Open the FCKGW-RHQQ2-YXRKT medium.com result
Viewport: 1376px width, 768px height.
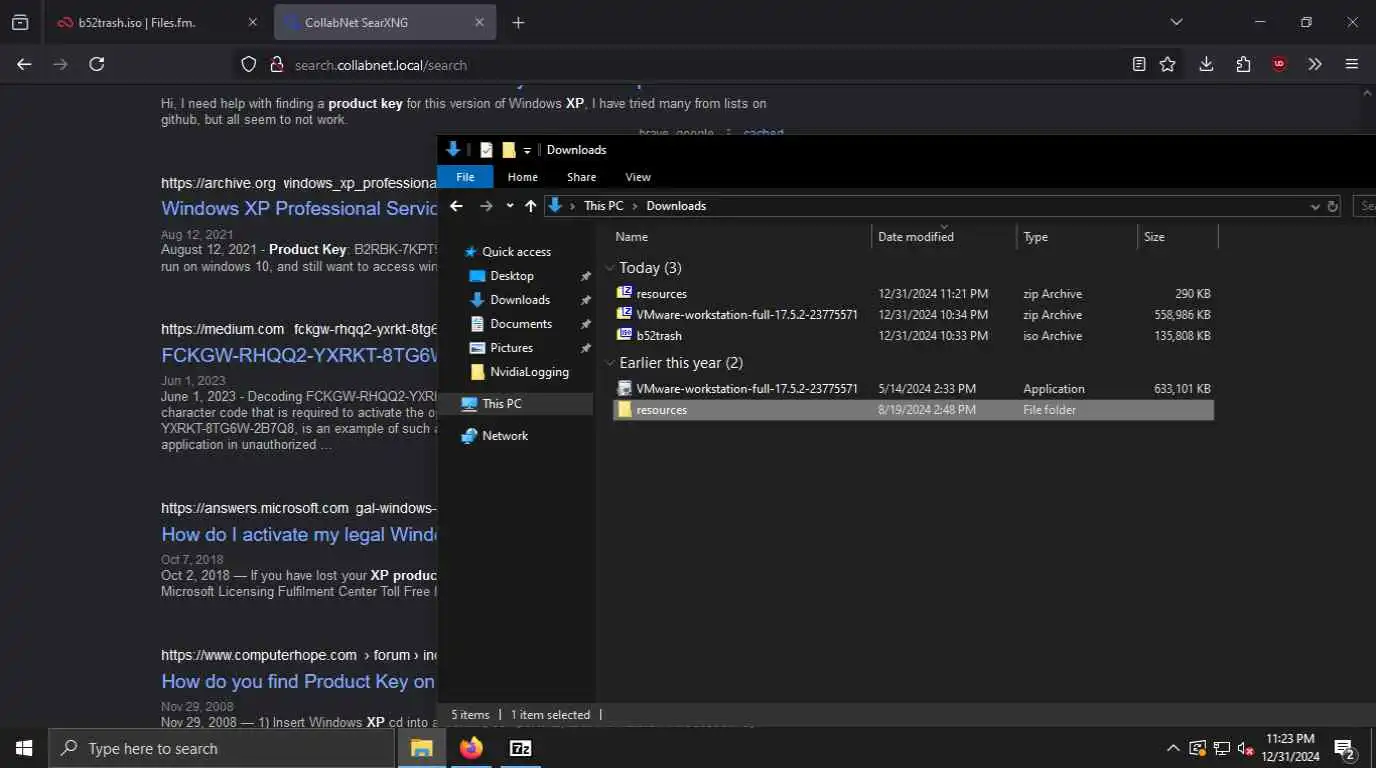tap(299, 355)
